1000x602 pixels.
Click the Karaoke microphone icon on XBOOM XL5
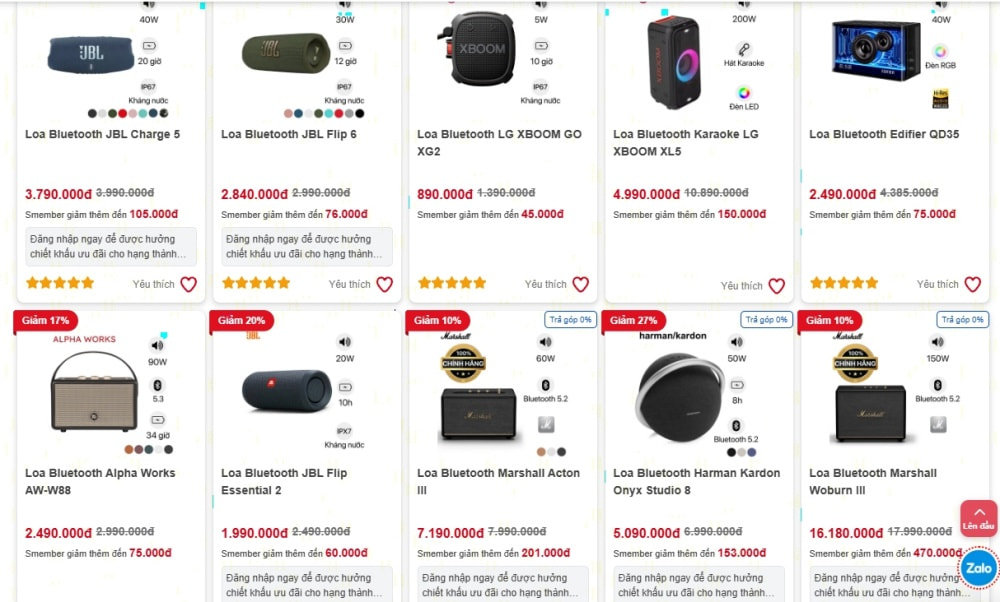click(x=744, y=49)
